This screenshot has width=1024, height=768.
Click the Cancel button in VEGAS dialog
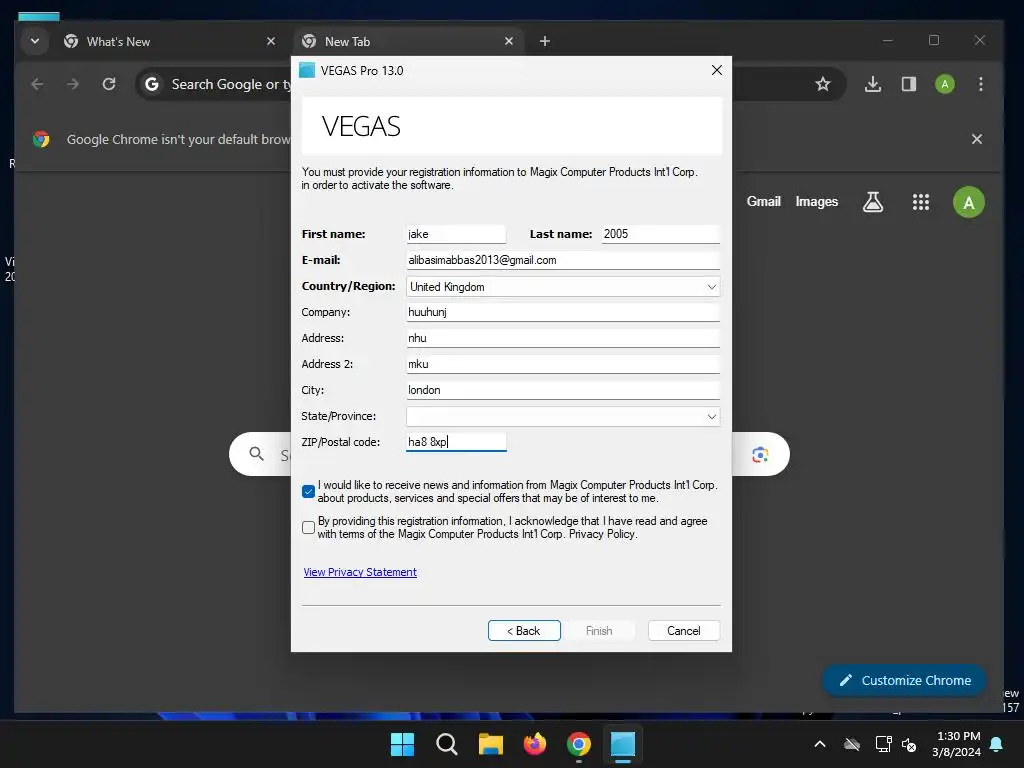(684, 630)
